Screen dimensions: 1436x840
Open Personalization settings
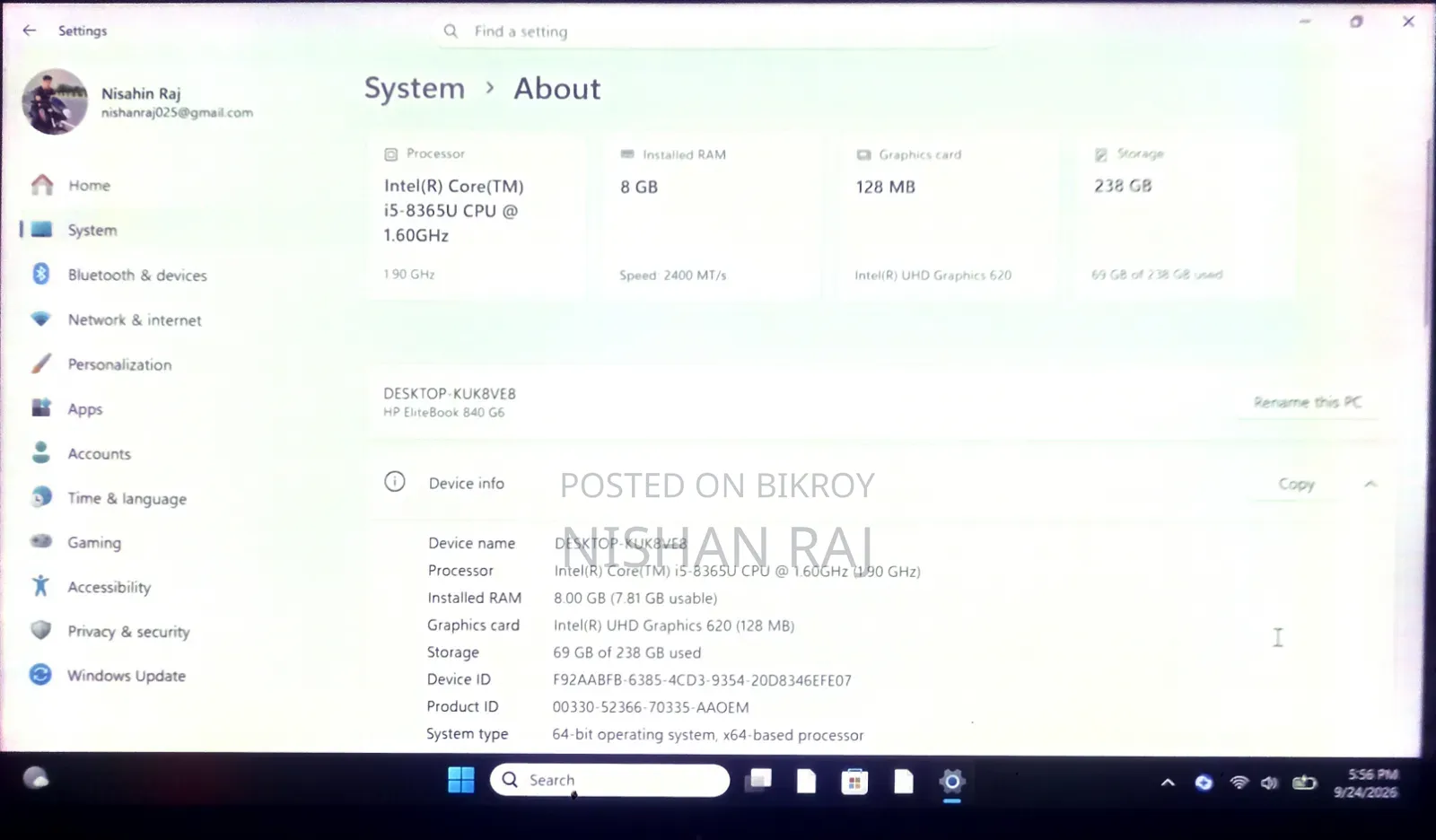[119, 365]
